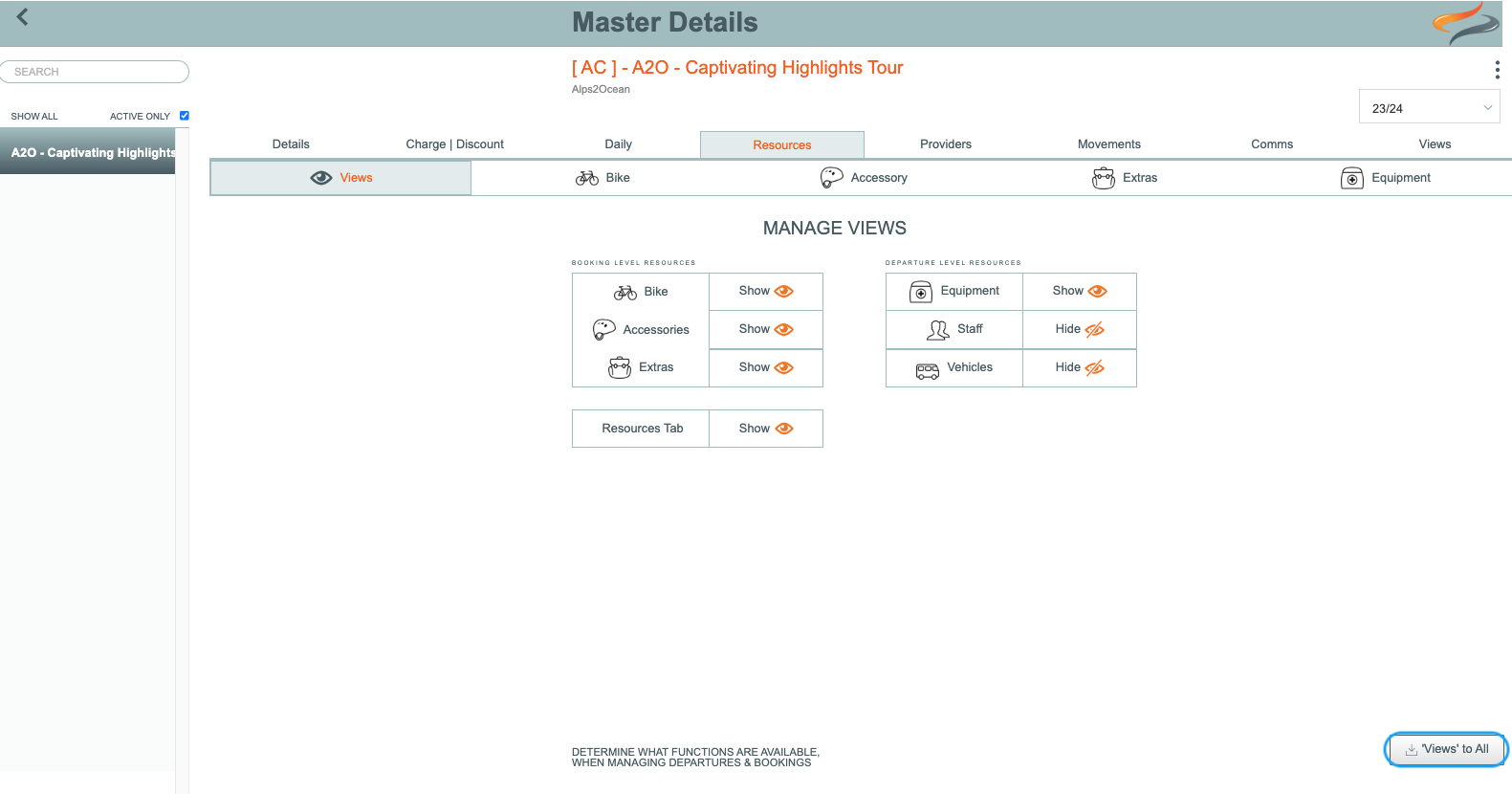Viewport: 1512px width, 794px height.
Task: Click the eye icon in Views sub-tab
Action: pyautogui.click(x=321, y=178)
